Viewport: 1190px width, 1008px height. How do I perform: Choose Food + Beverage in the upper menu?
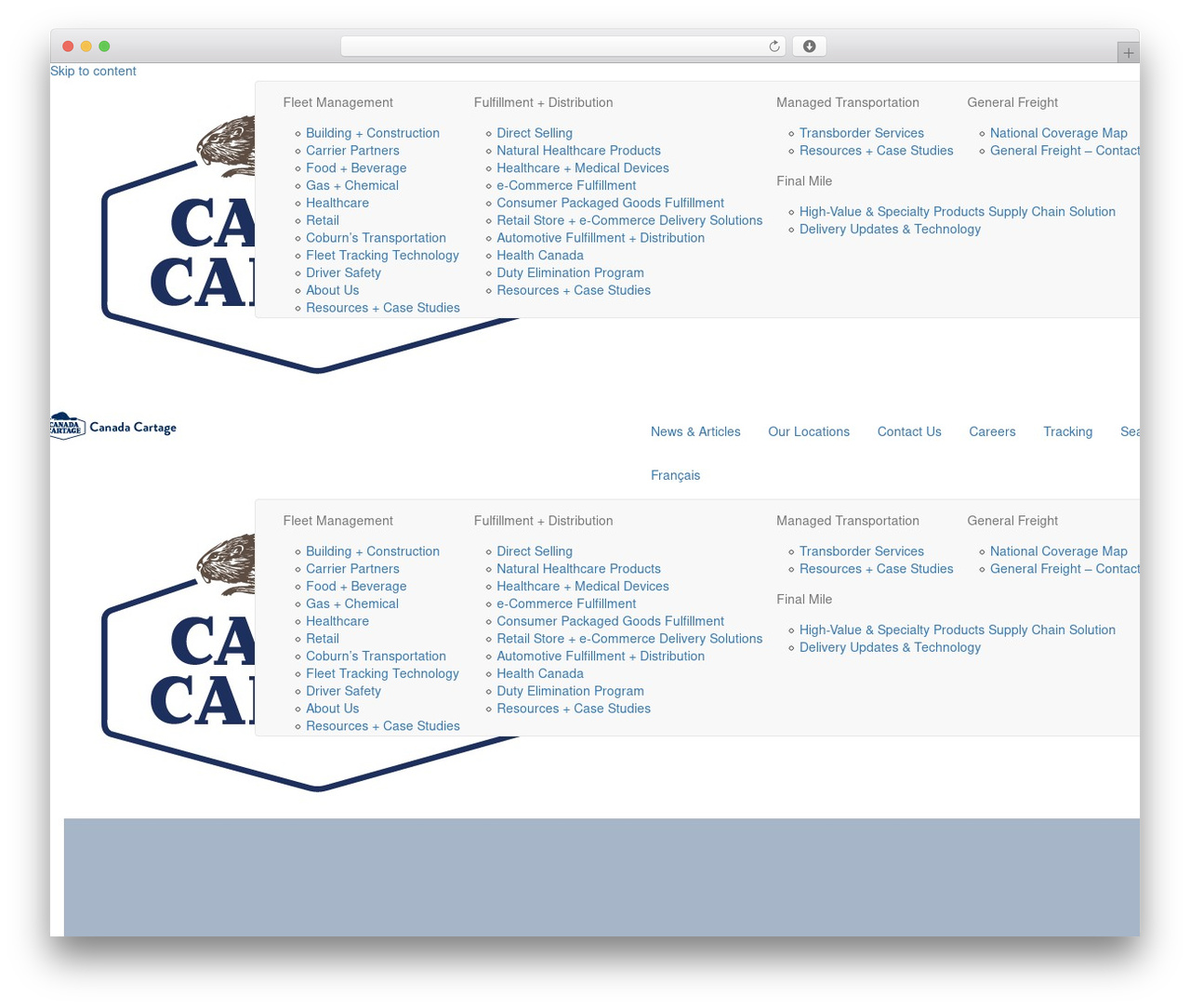[356, 168]
